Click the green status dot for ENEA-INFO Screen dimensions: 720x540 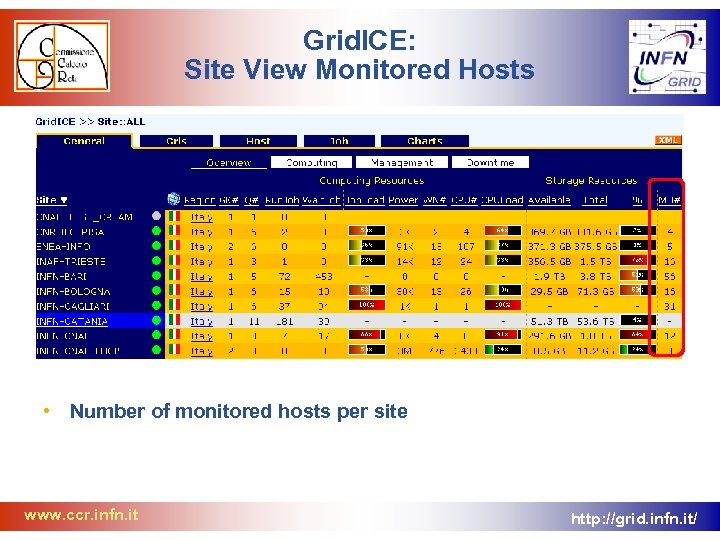click(157, 246)
